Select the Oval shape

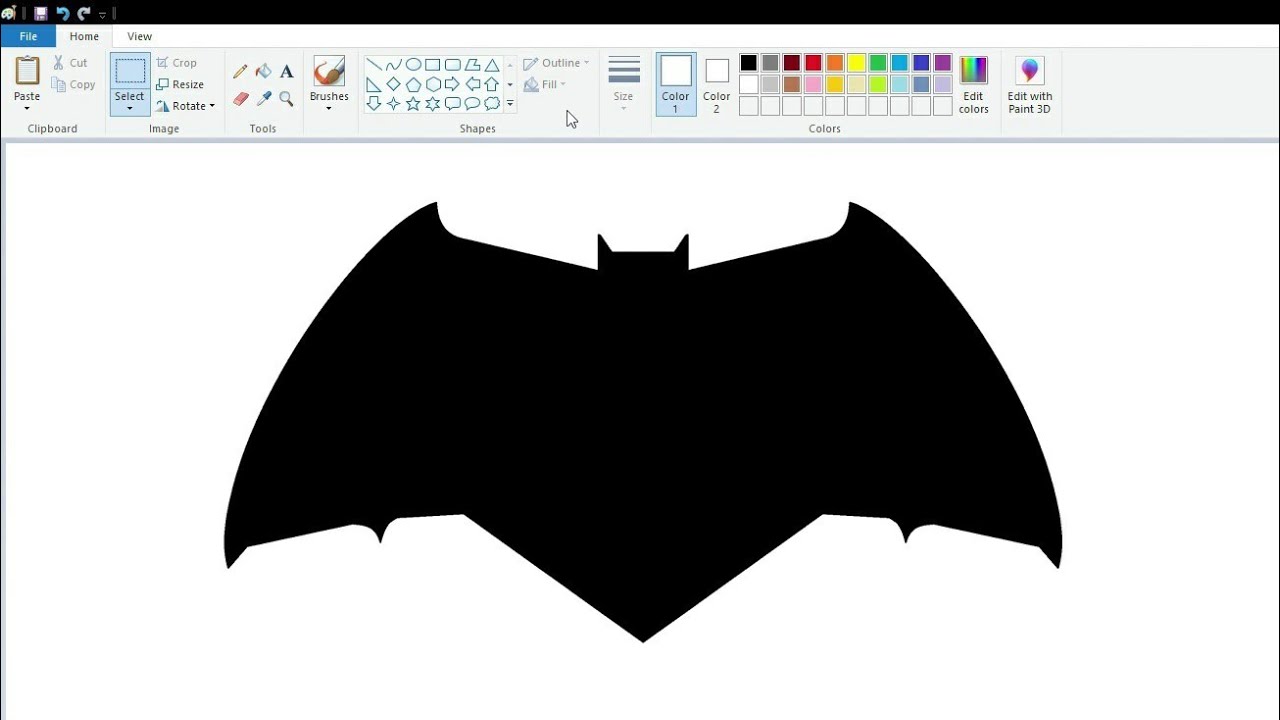point(413,65)
